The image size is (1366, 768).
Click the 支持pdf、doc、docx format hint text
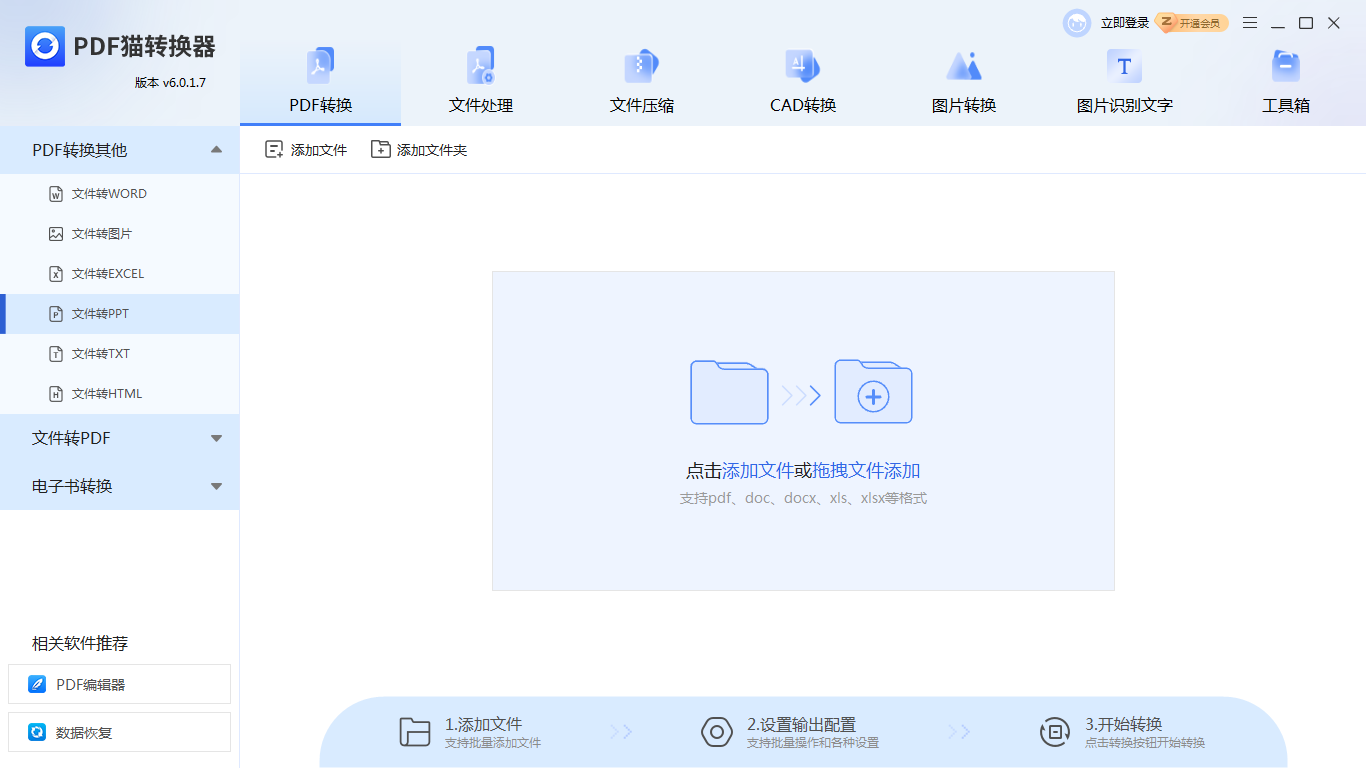point(803,498)
